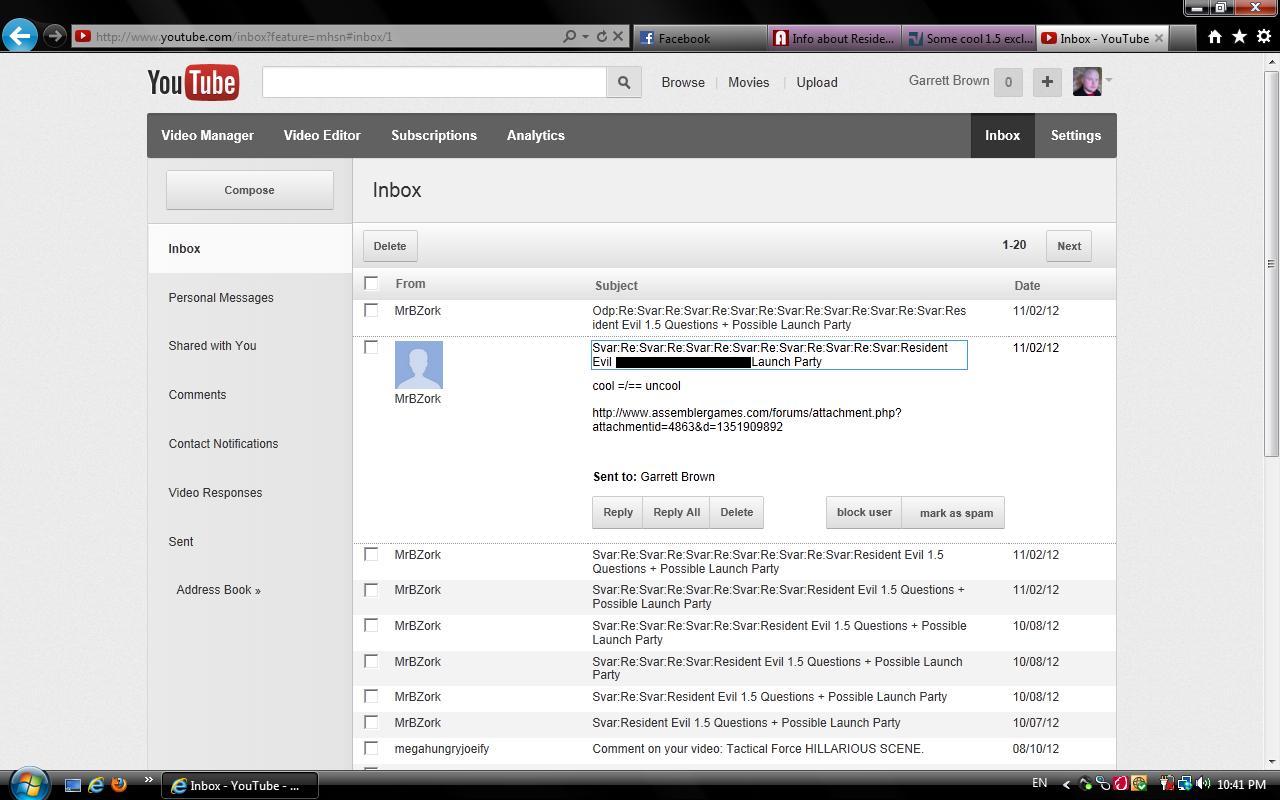Click the browser forward arrow
Viewport: 1280px width, 800px height.
pos(55,36)
